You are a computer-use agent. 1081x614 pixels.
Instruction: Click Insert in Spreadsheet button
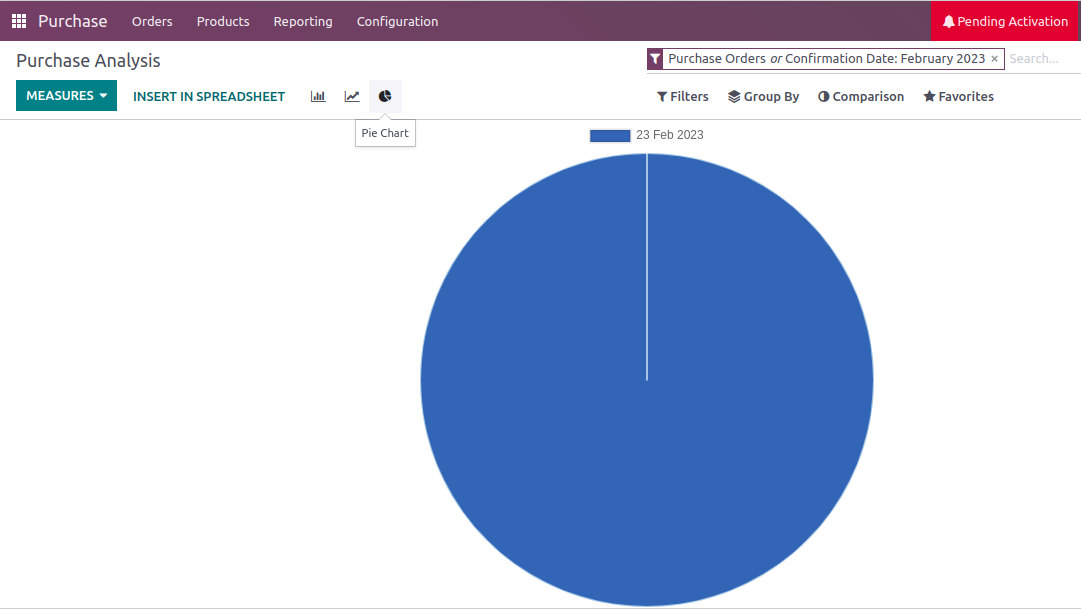coord(209,96)
